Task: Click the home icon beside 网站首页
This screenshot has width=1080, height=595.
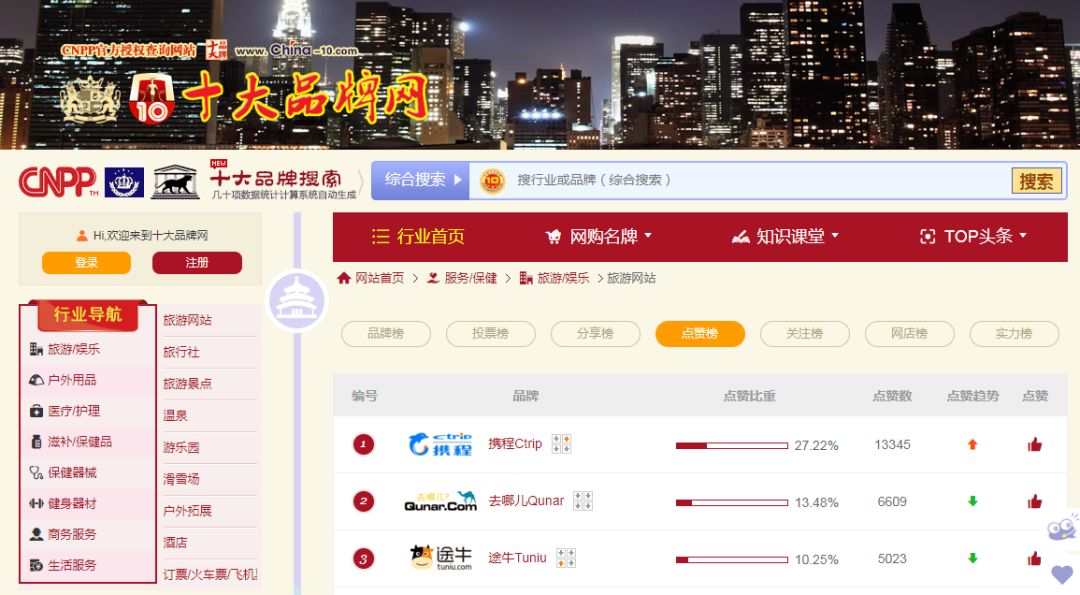Action: coord(344,278)
